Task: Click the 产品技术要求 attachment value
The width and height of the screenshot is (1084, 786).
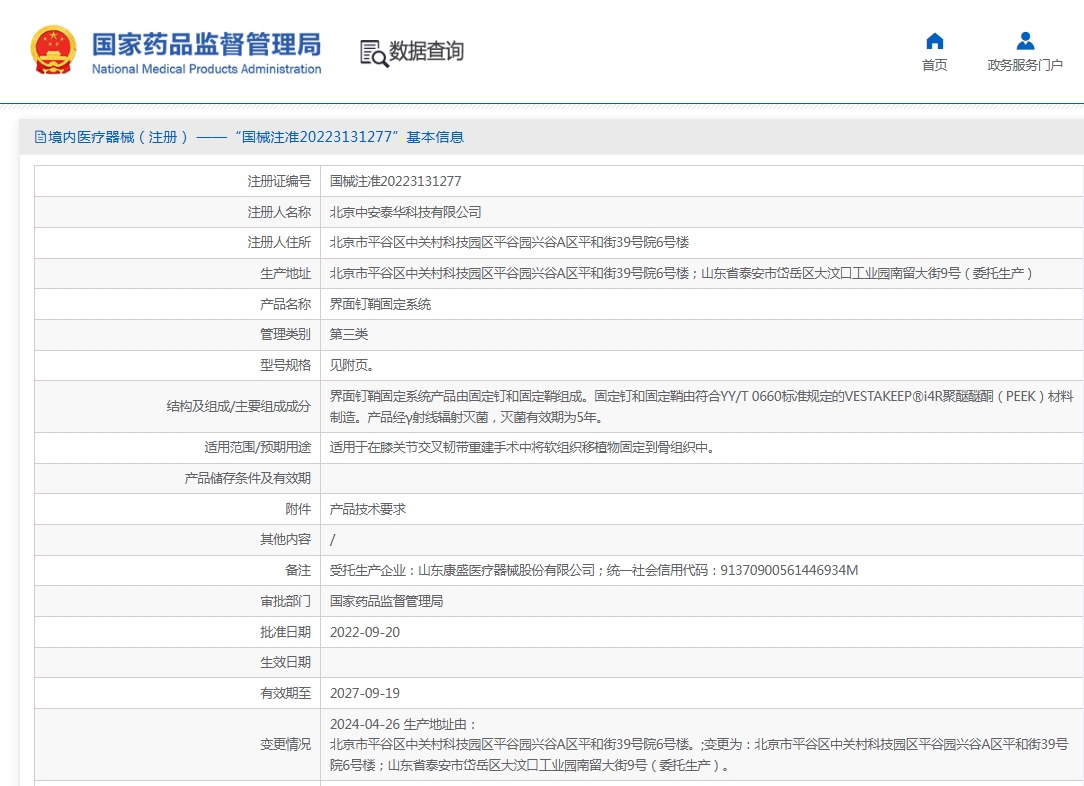Action: click(x=368, y=509)
